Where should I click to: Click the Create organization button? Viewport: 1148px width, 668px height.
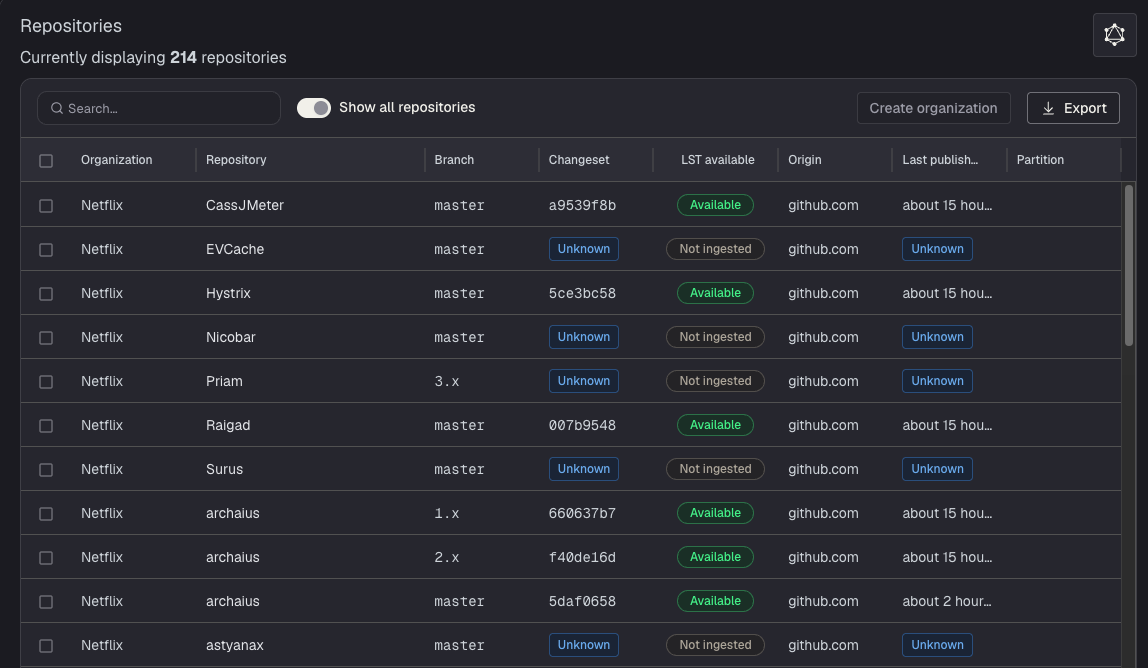(933, 108)
